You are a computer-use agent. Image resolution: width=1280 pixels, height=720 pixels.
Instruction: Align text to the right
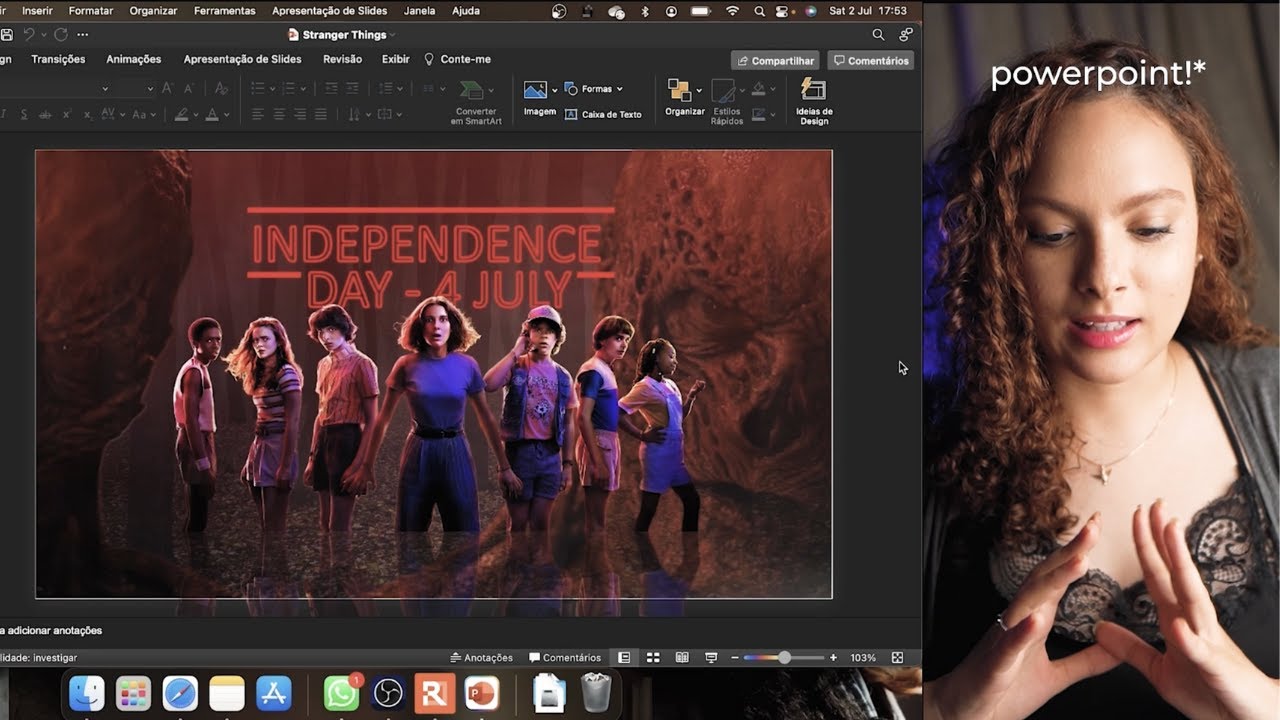[x=300, y=114]
